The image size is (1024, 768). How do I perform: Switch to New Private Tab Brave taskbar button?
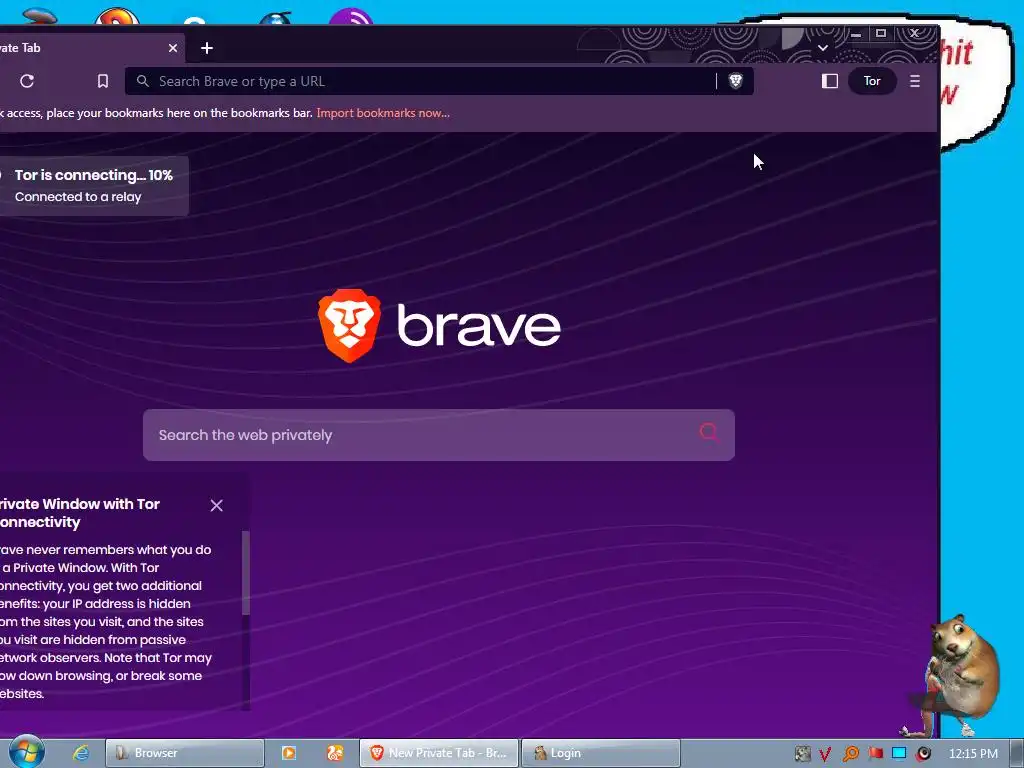439,753
